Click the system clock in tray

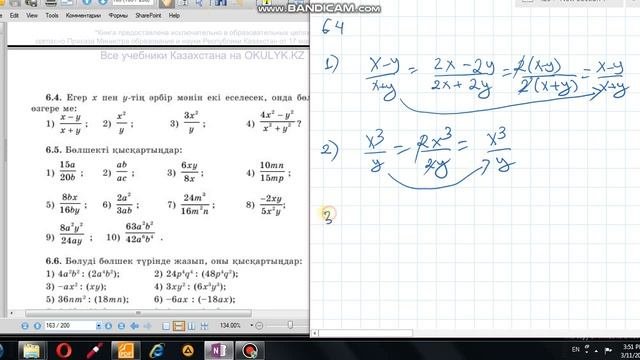(631, 351)
